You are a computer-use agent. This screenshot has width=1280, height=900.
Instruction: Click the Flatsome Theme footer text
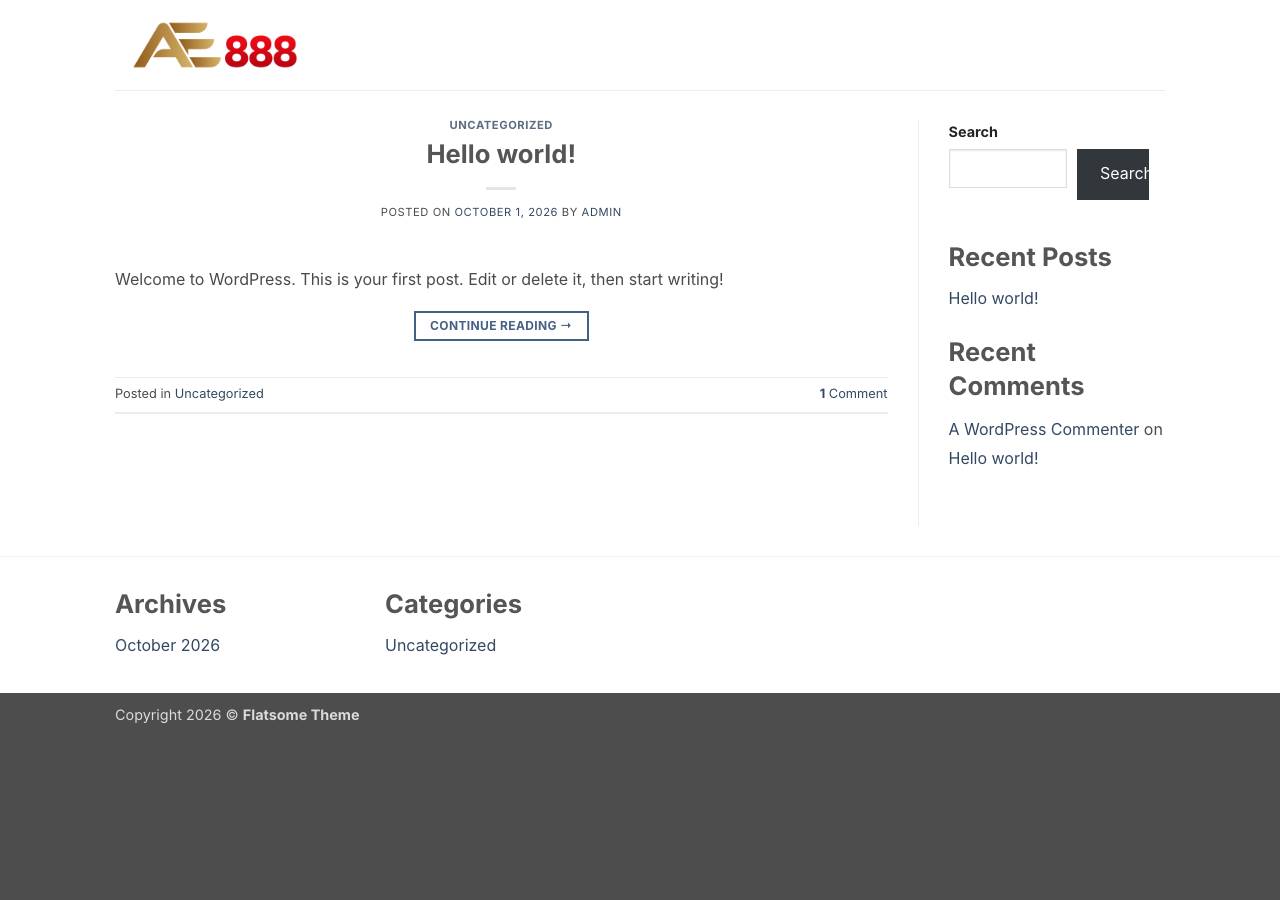click(300, 715)
